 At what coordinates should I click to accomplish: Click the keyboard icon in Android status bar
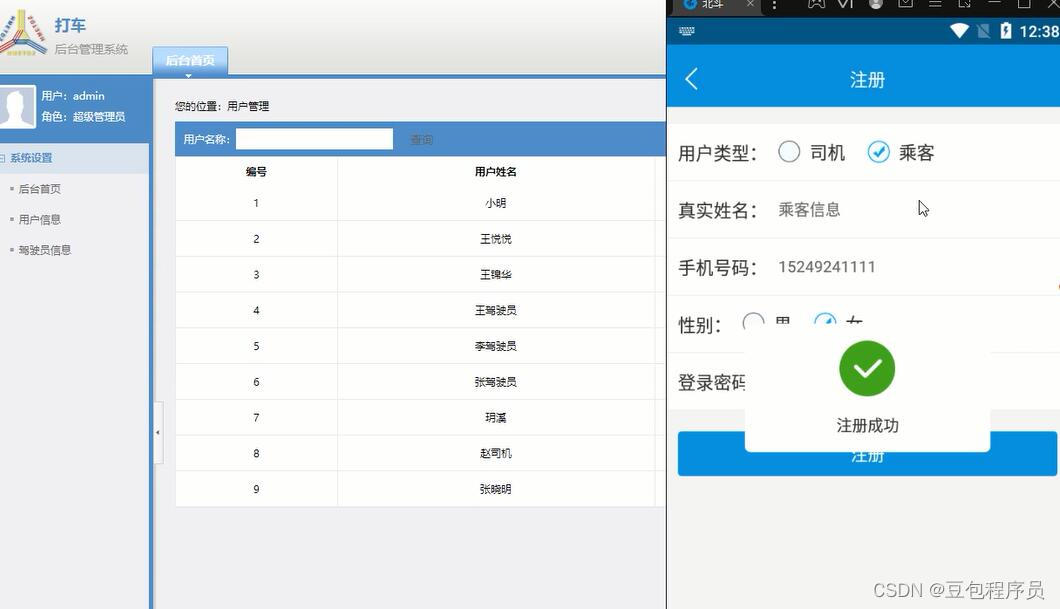click(x=687, y=31)
